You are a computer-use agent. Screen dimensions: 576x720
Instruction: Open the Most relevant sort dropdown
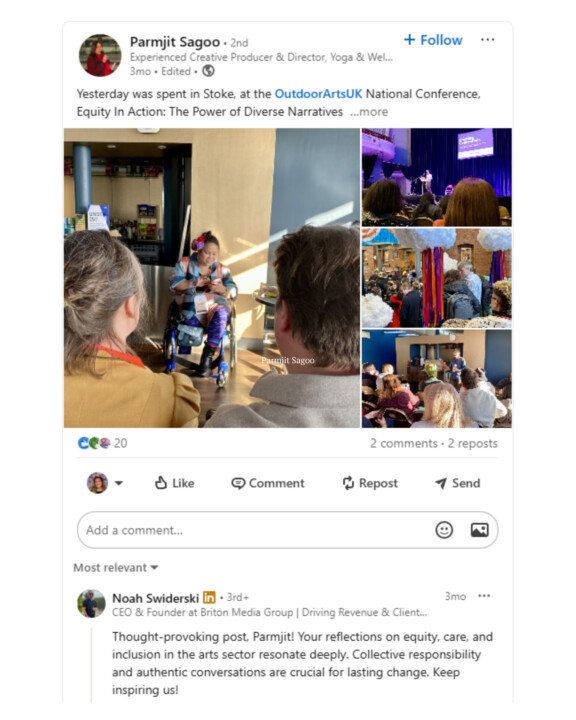[x=116, y=568]
